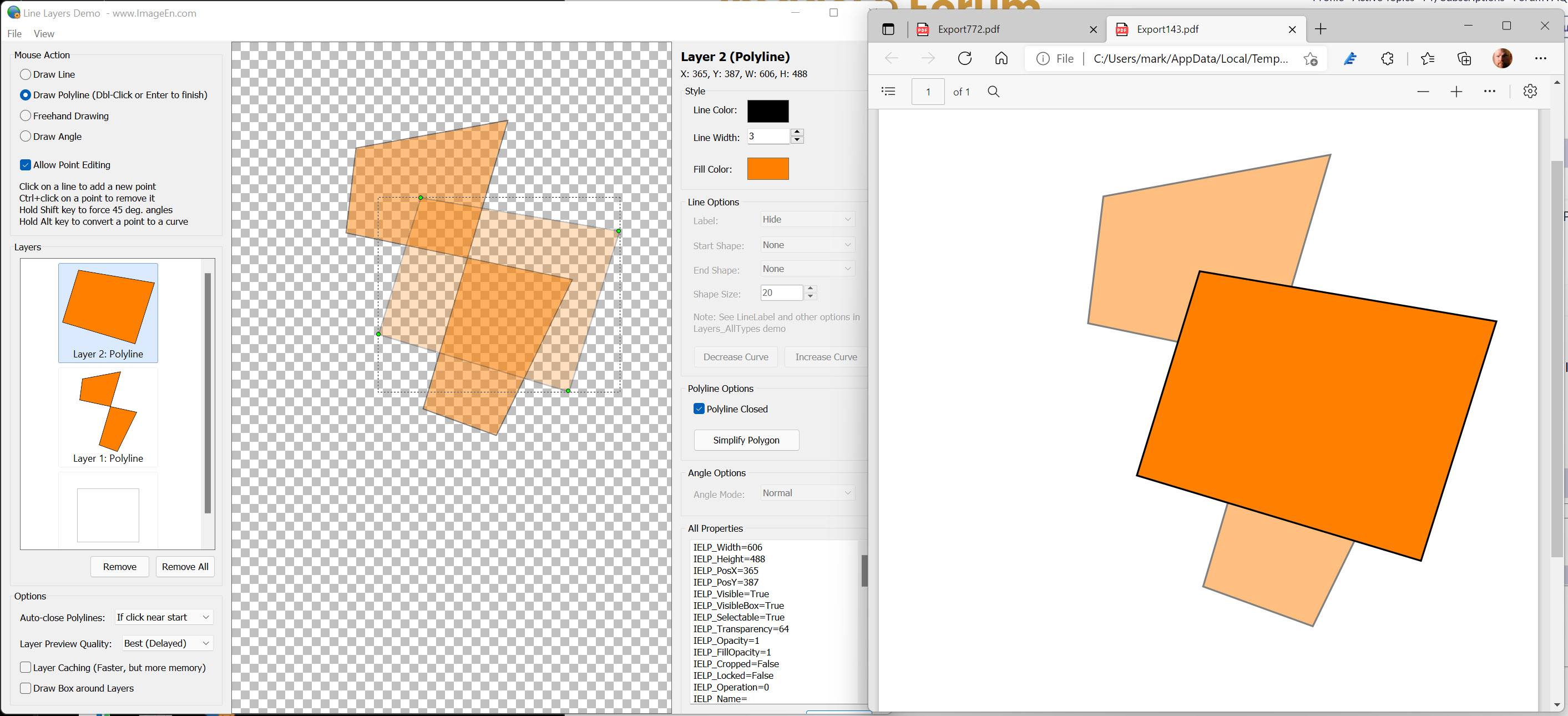1568x716 pixels.
Task: Go to browser Home icon
Action: [1002, 58]
